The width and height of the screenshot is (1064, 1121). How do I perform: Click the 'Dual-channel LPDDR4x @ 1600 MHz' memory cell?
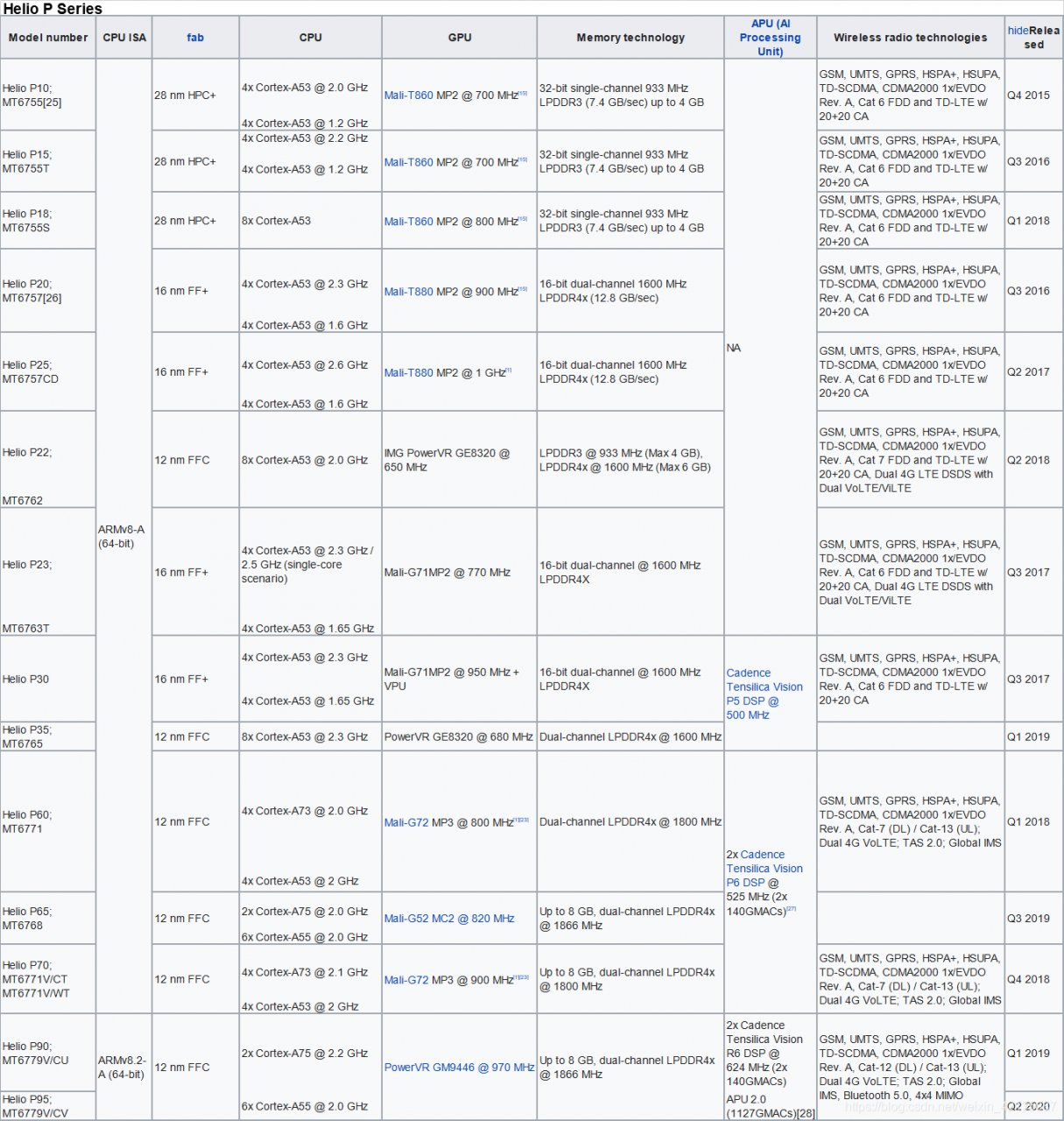tap(631, 737)
